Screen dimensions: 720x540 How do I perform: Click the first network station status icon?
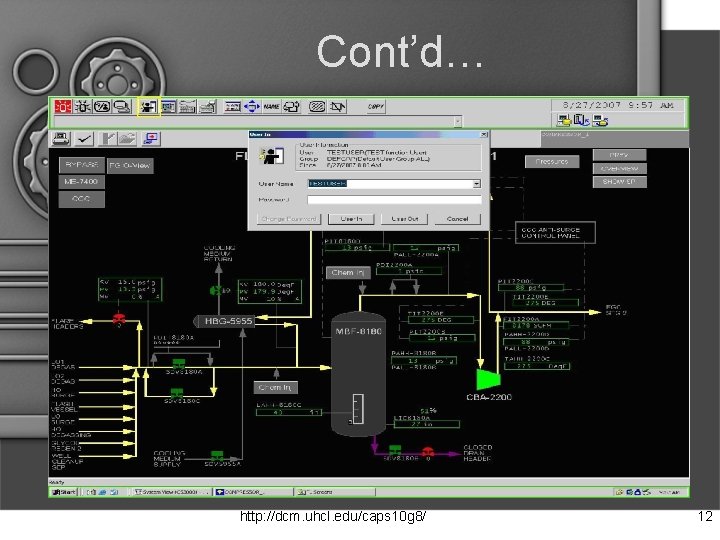click(x=563, y=121)
